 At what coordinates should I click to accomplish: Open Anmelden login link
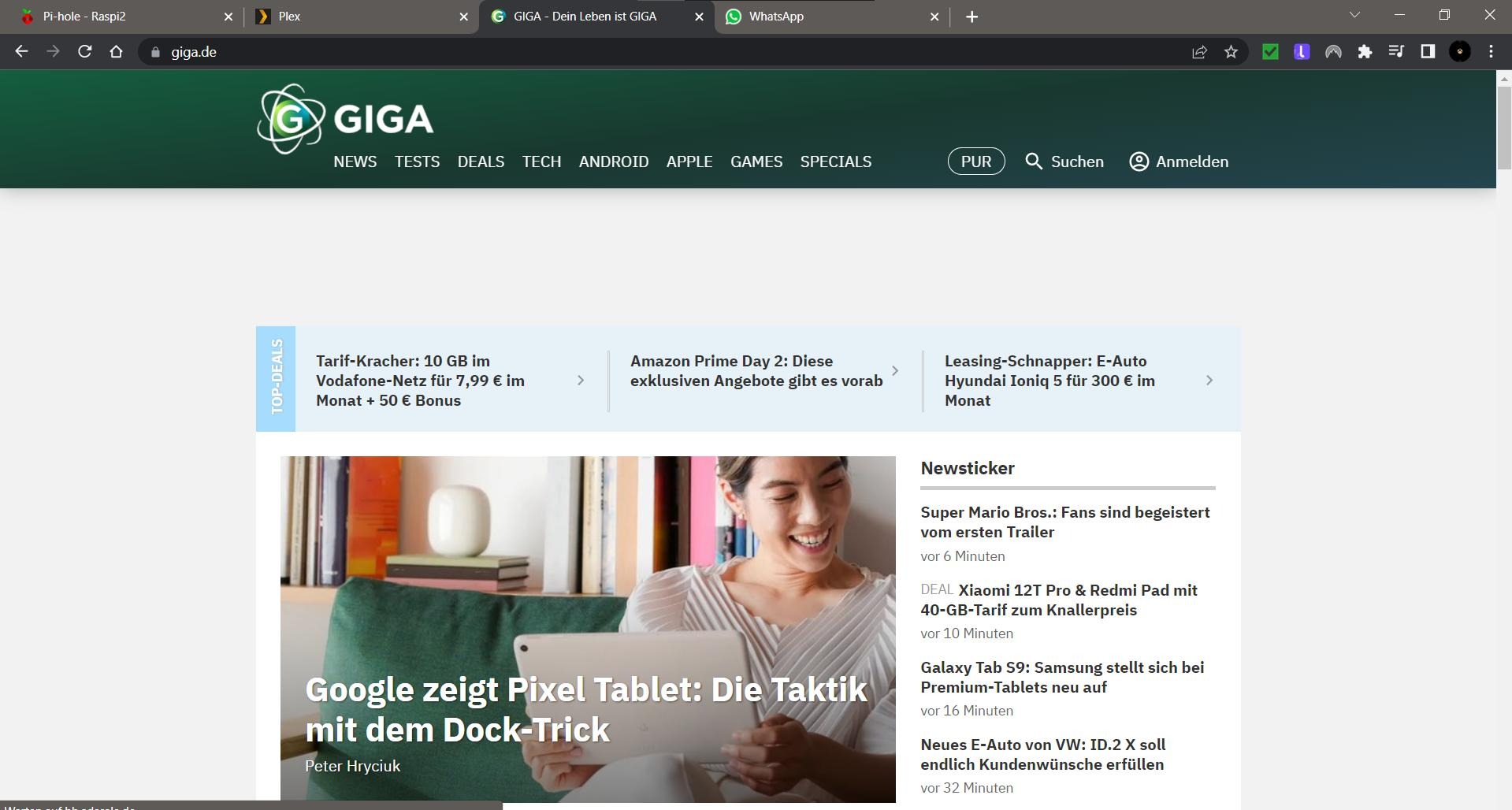(1179, 162)
